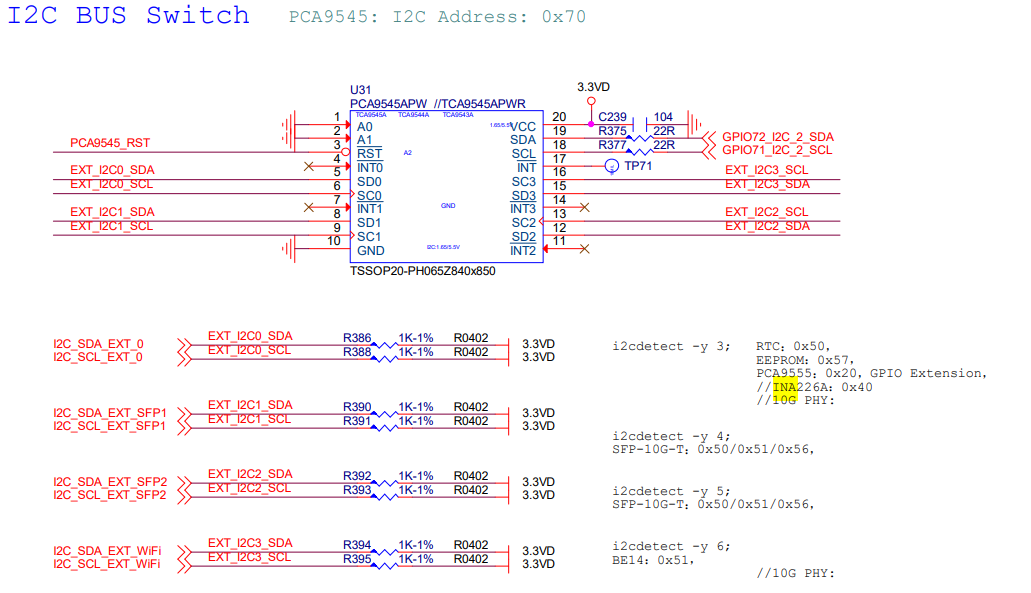Select the R395 pull-up resistor symbol
The width and height of the screenshot is (1031, 593).
385,564
